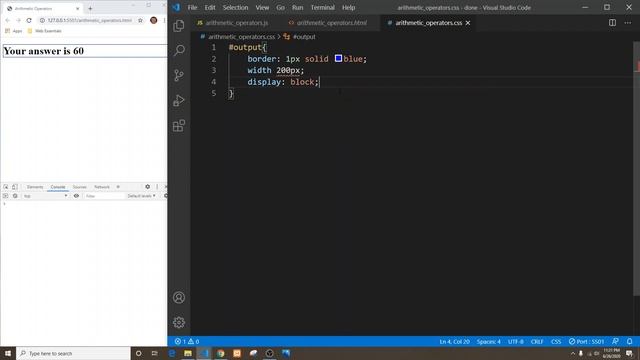
Task: Open Task View on the taskbar
Action: pyautogui.click(x=155, y=353)
